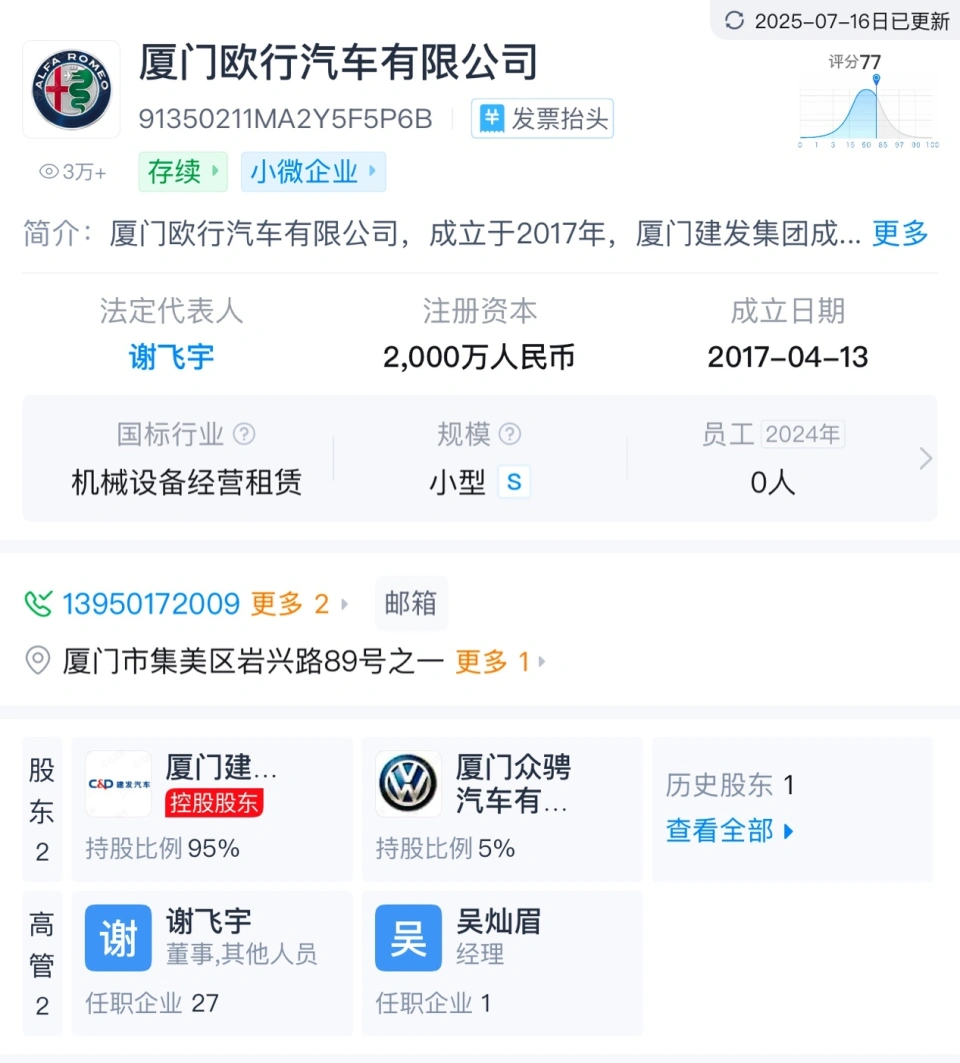Click 任职企业 27 under 谢飞宇

coord(152,1003)
